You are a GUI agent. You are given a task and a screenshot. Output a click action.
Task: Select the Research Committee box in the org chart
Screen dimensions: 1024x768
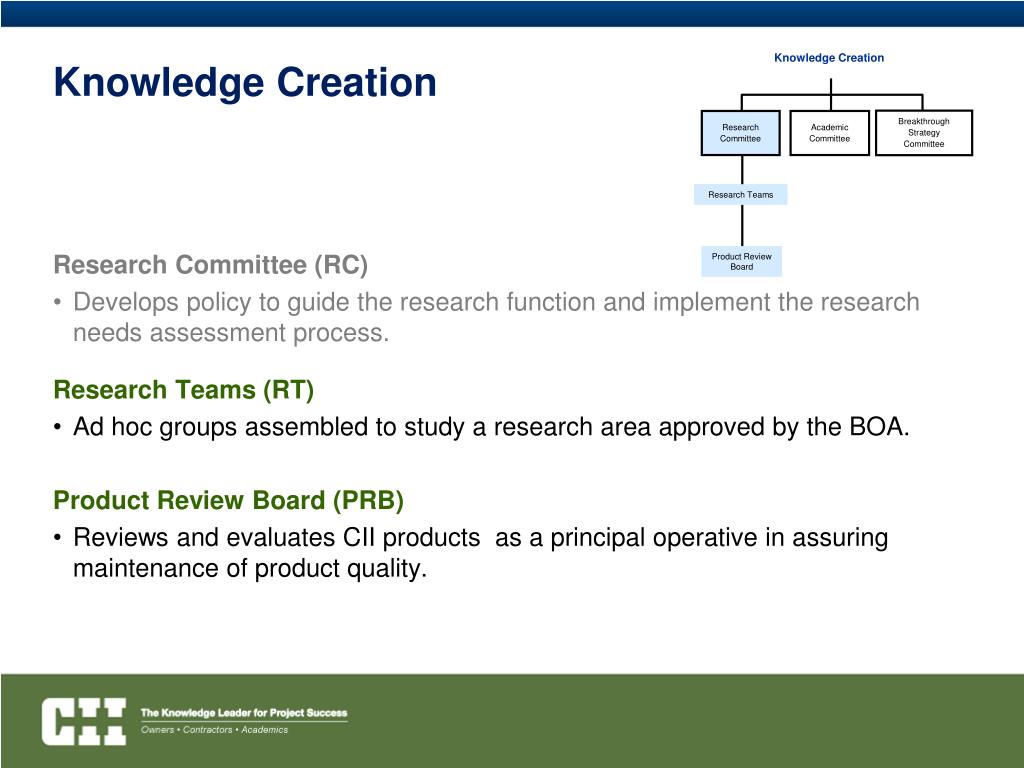click(x=741, y=133)
